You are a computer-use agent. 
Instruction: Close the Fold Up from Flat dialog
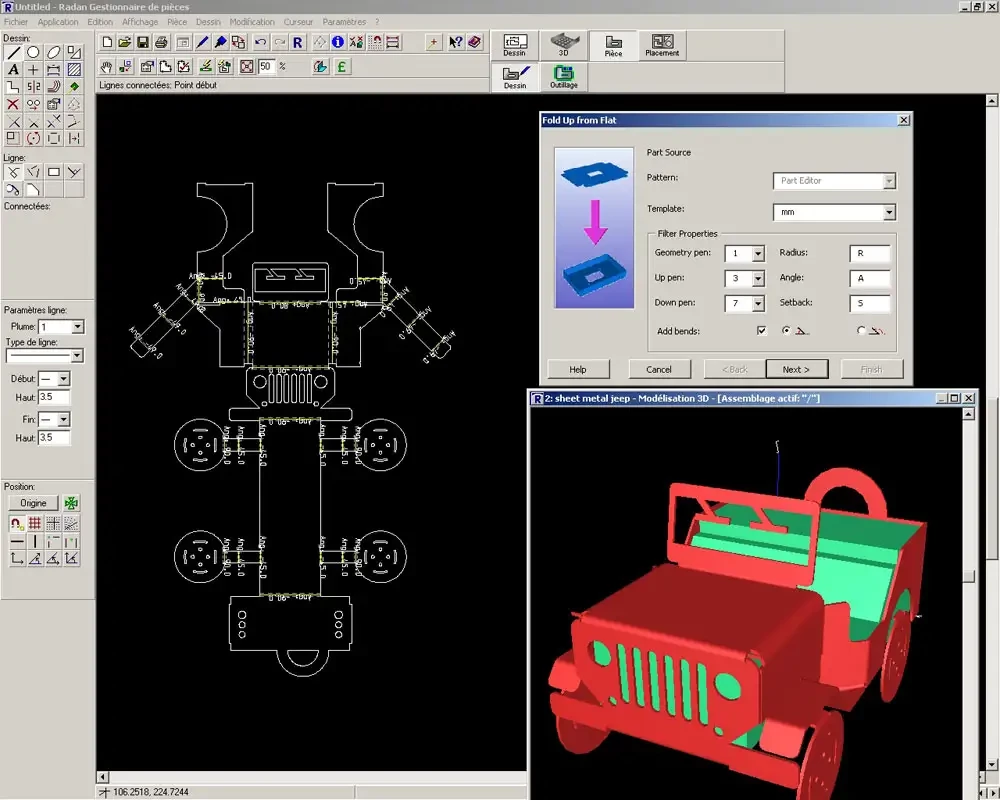(904, 120)
